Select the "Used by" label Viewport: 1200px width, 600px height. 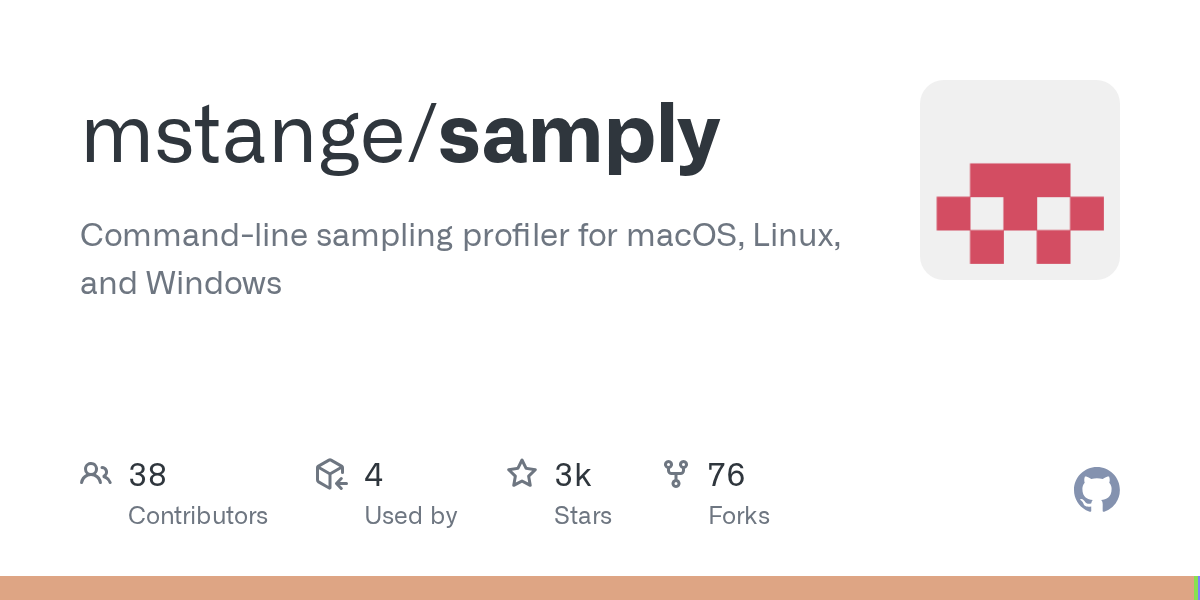click(x=410, y=516)
